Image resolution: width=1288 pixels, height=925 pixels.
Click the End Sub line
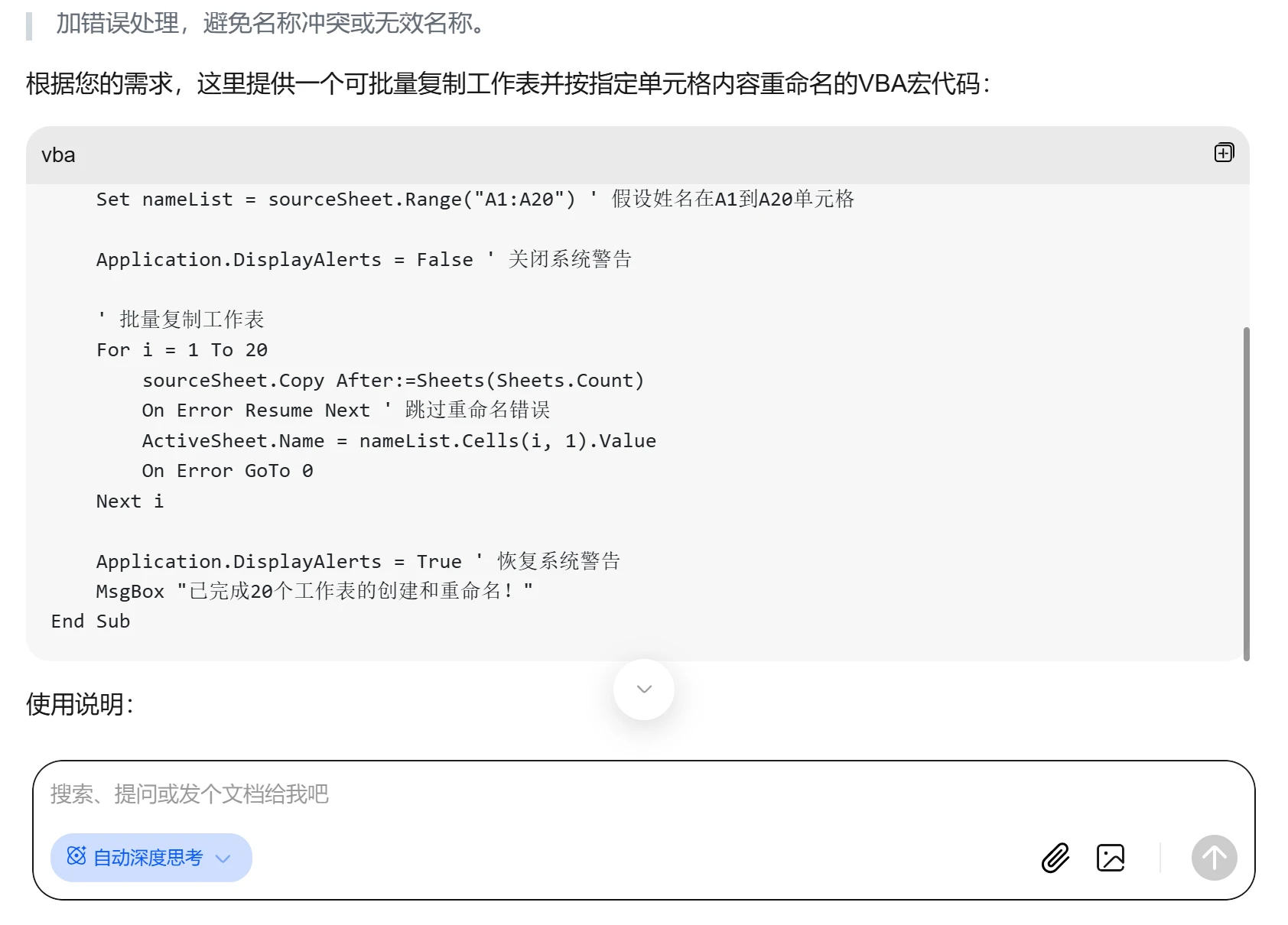click(89, 621)
